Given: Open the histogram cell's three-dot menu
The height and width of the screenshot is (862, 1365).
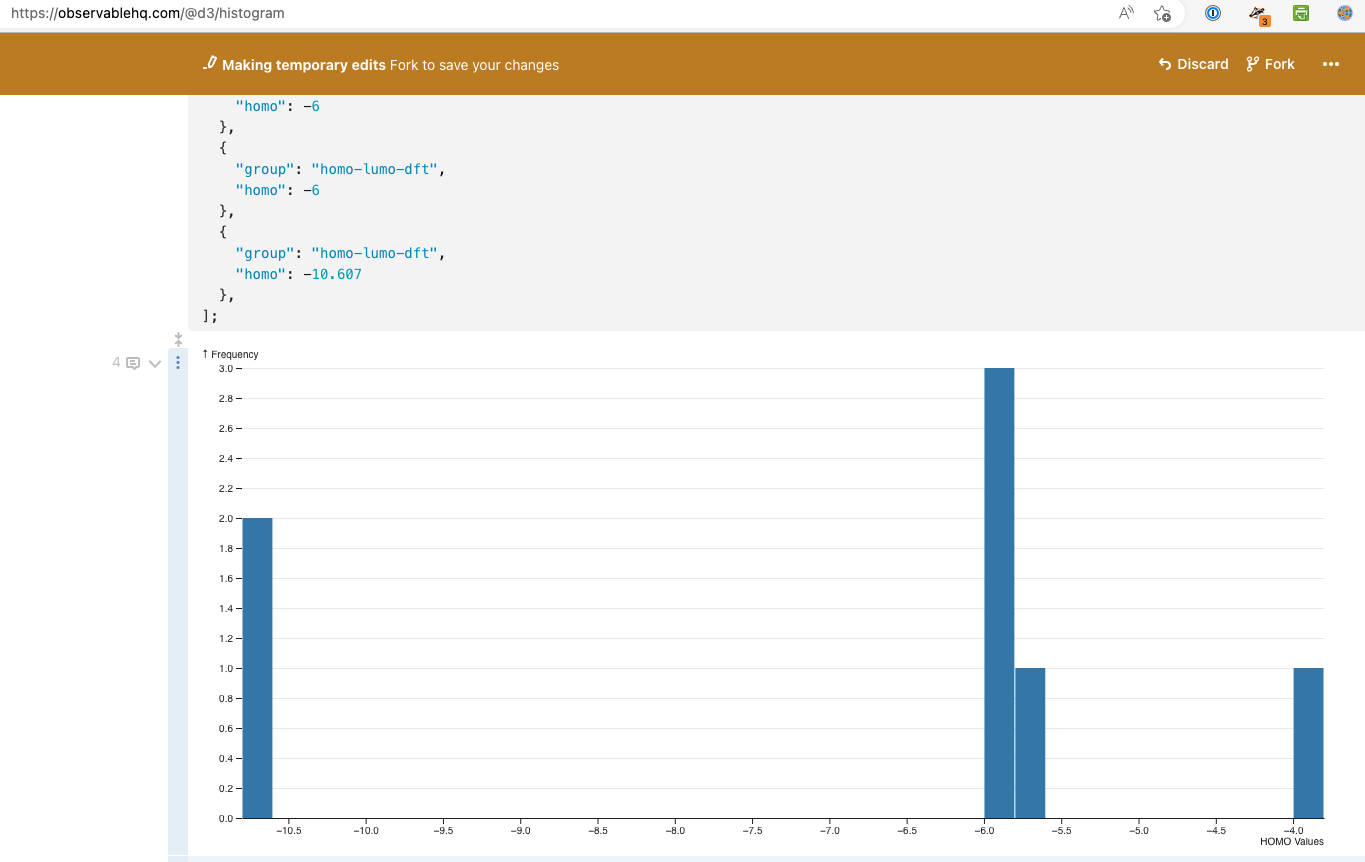Looking at the screenshot, I should (x=178, y=363).
